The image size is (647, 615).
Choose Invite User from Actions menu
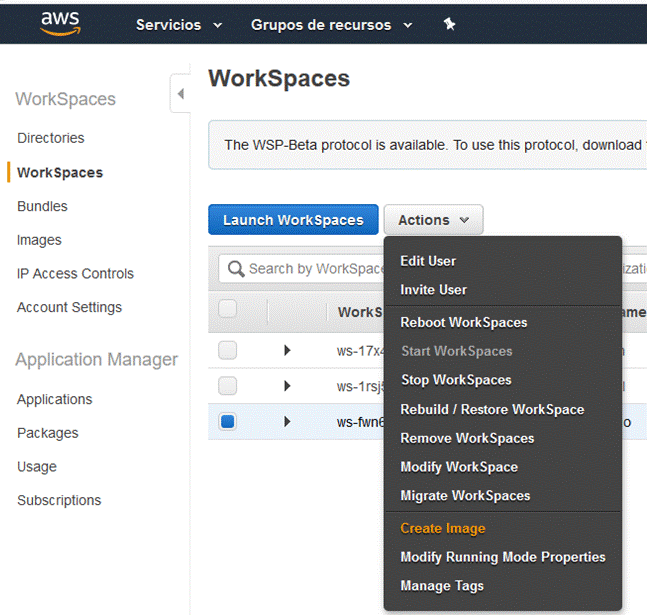pos(433,290)
